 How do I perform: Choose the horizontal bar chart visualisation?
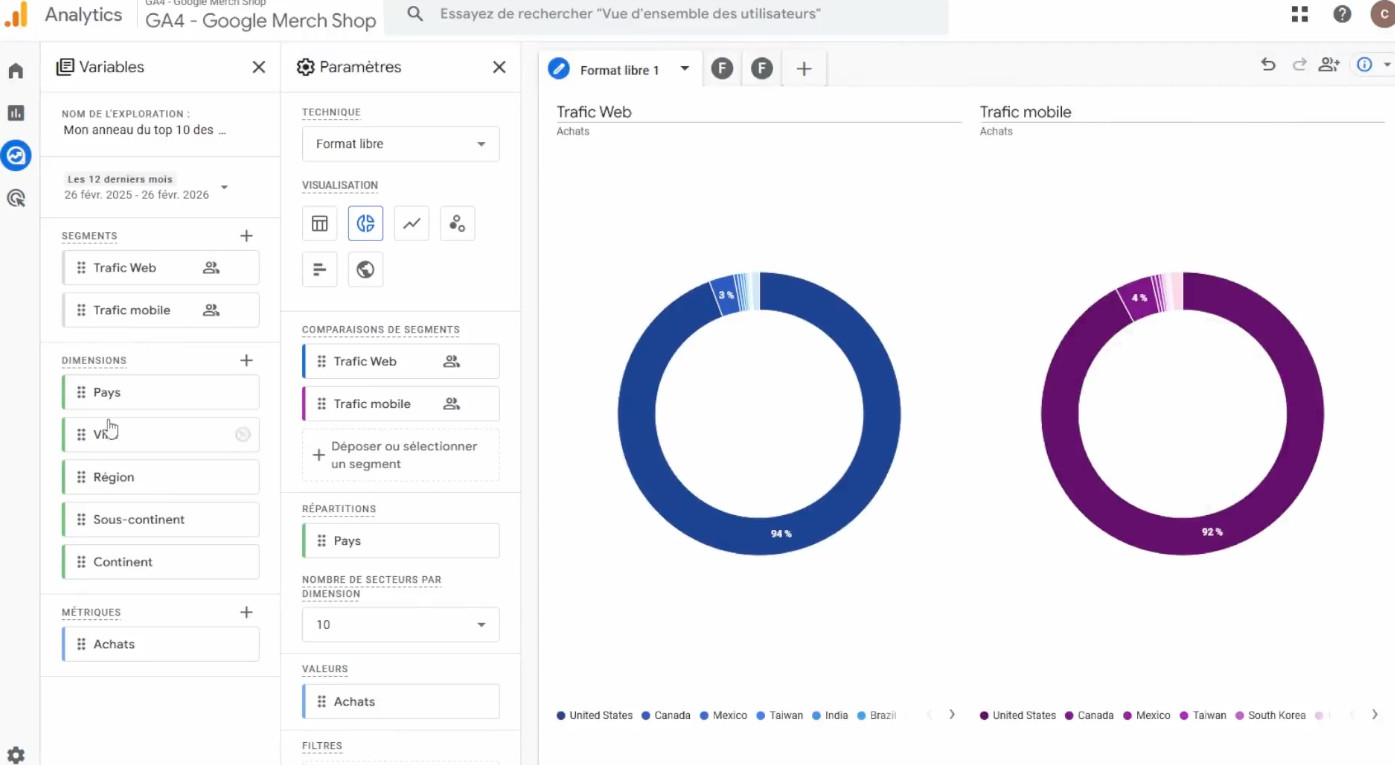point(320,269)
